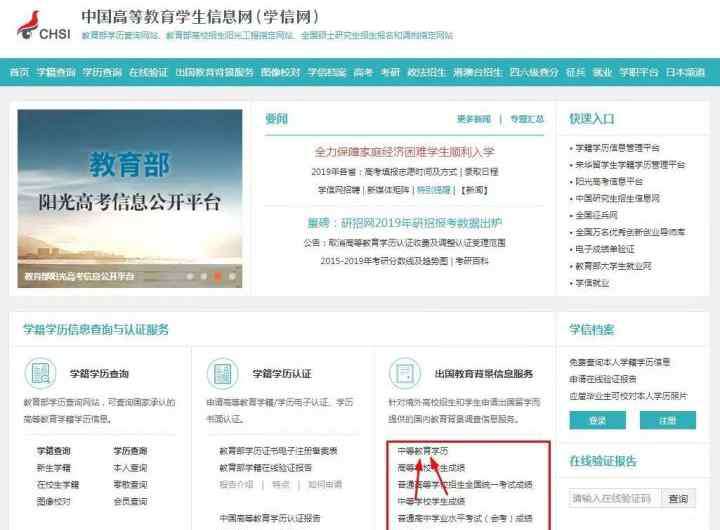Open the 新媒体矩阵 link

pos(388,190)
